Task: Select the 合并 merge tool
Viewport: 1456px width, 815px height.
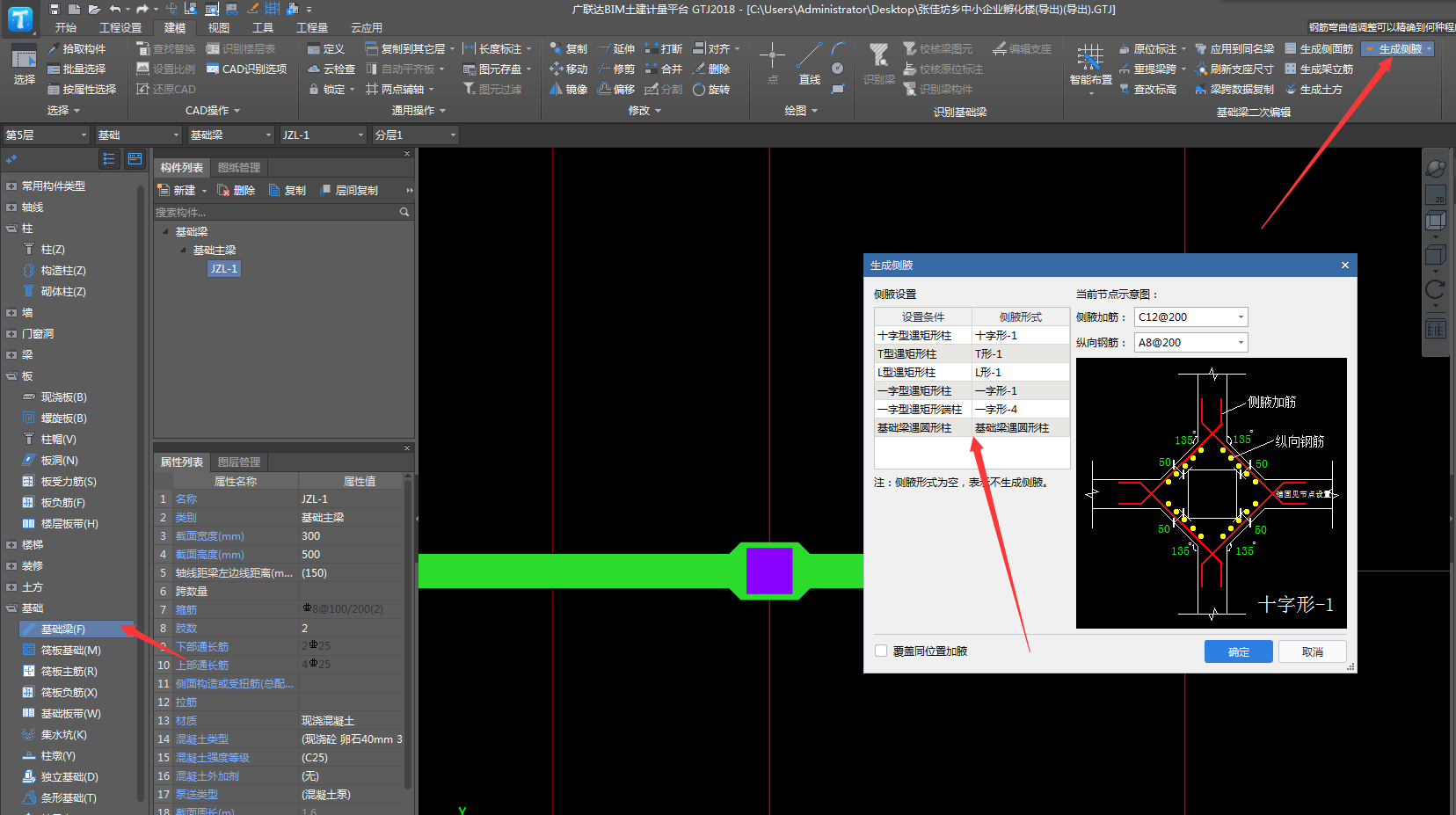Action: [663, 69]
